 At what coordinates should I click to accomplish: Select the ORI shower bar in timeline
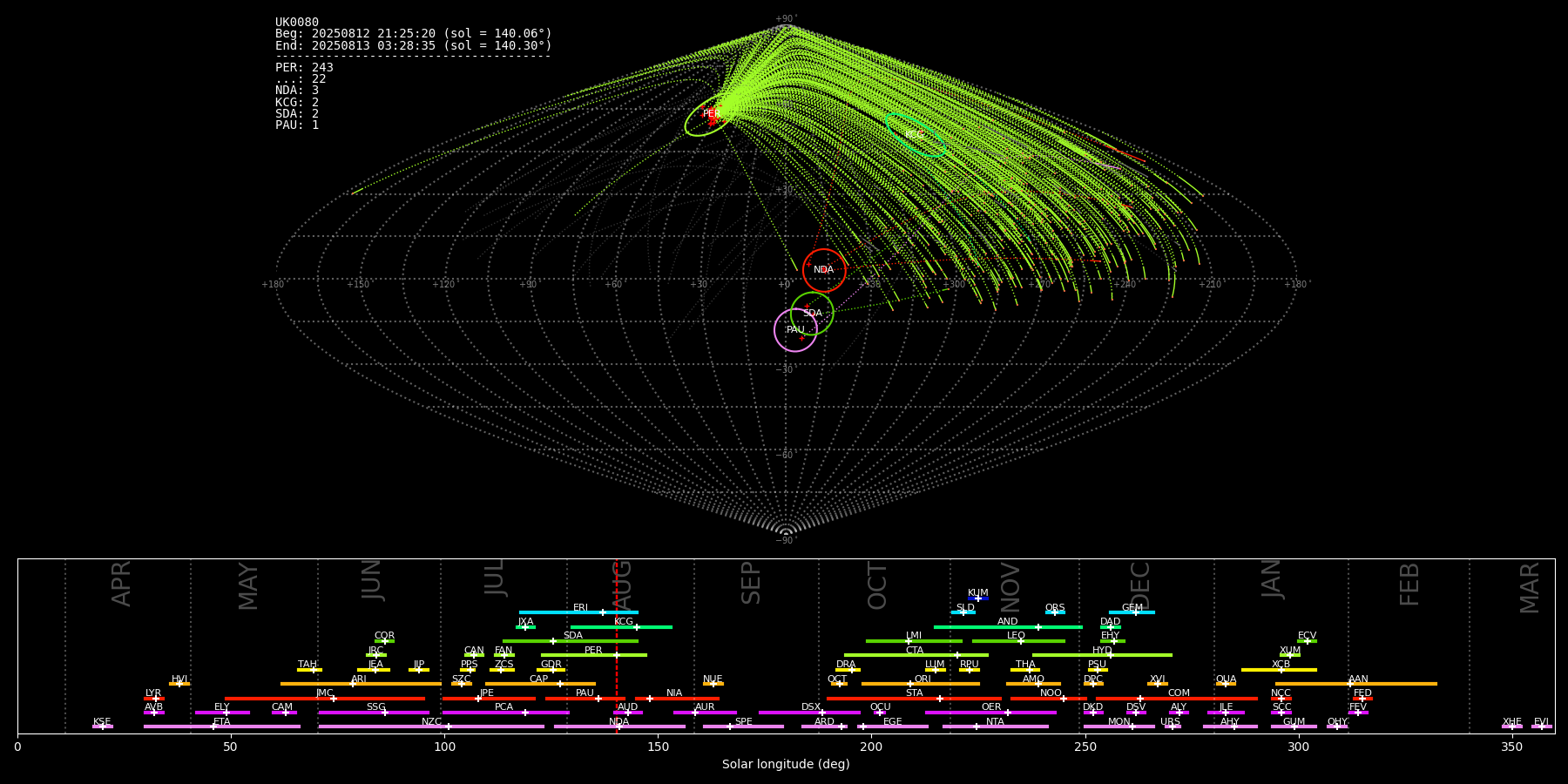coord(921,684)
